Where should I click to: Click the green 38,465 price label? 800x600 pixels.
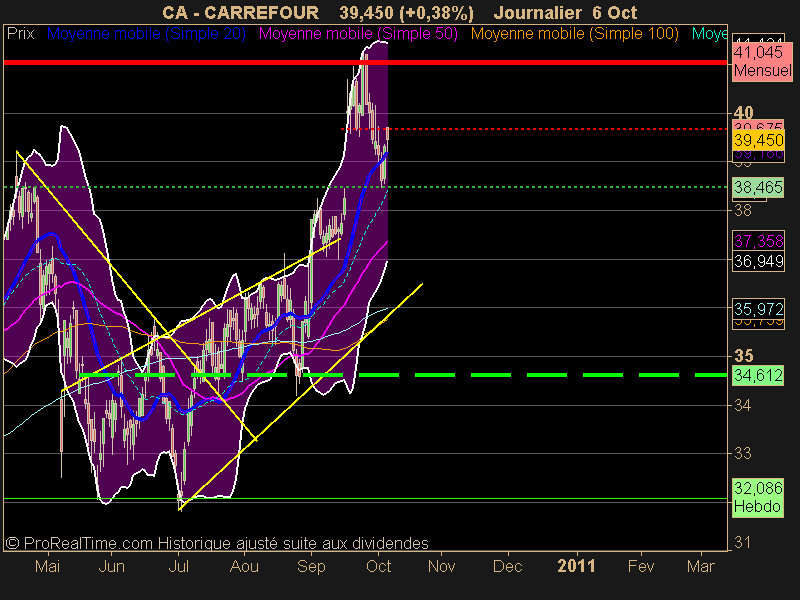click(x=758, y=187)
